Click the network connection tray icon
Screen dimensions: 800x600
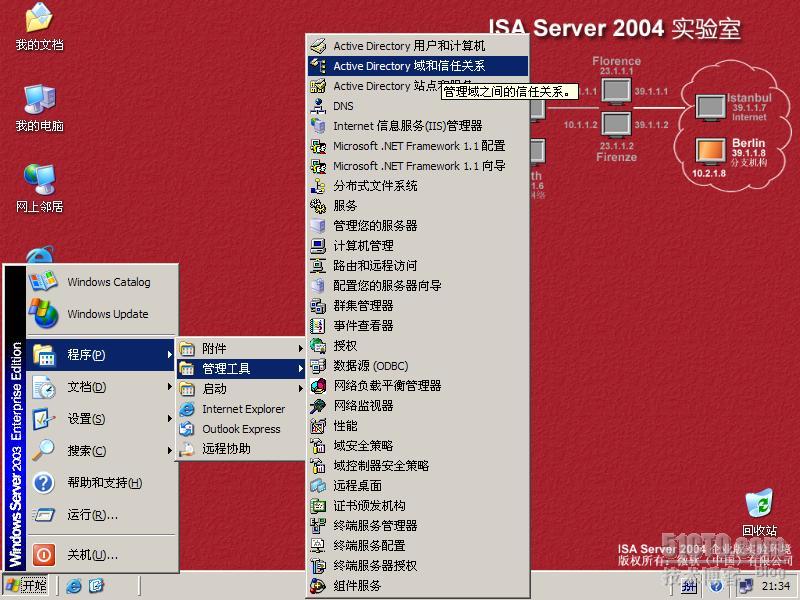745,586
